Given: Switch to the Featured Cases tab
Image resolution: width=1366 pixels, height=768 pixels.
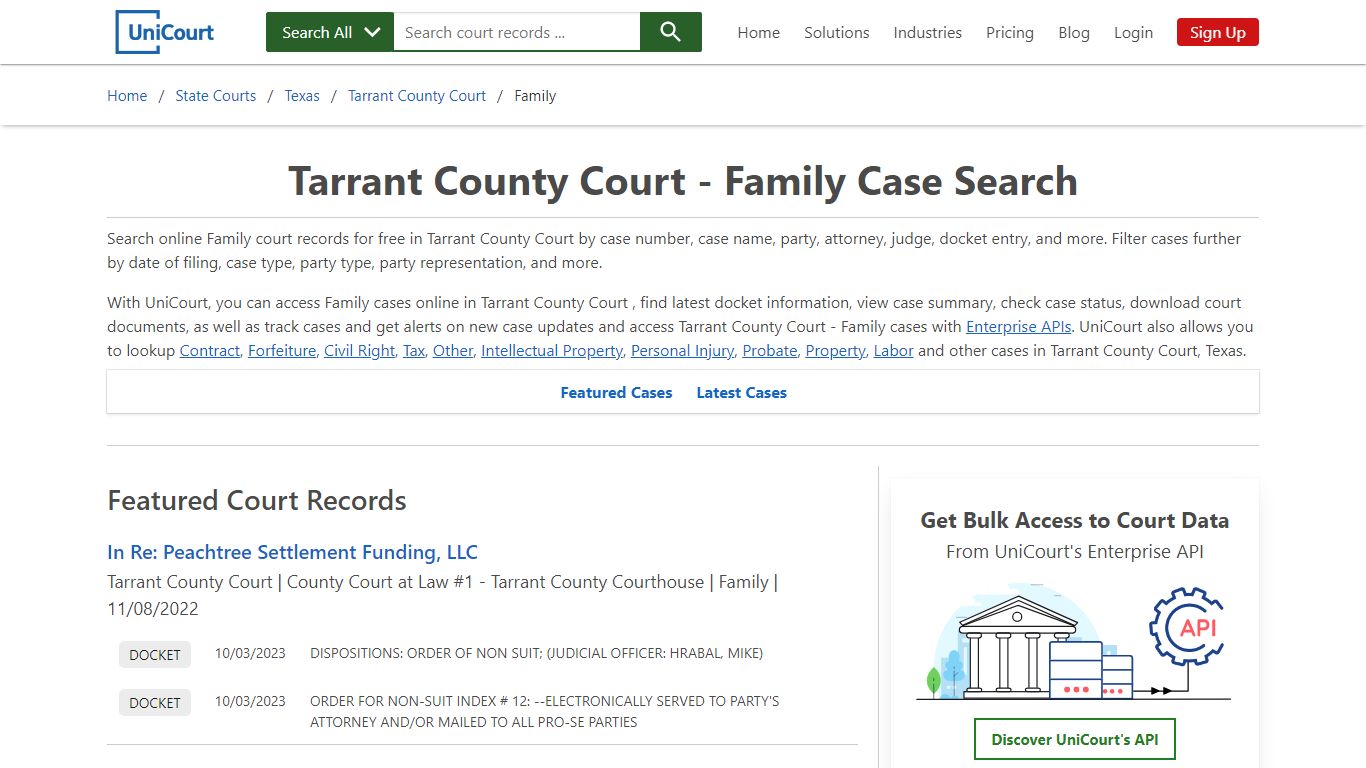Looking at the screenshot, I should [x=616, y=393].
